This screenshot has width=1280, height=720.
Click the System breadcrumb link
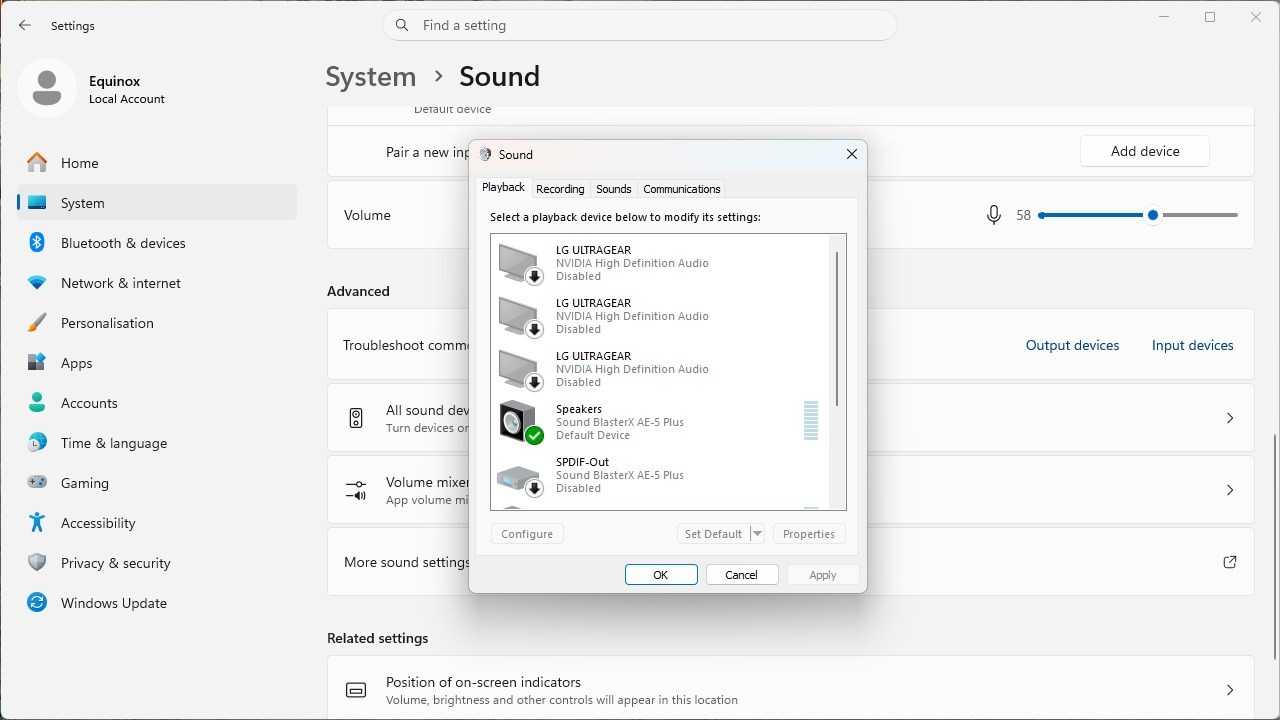371,77
